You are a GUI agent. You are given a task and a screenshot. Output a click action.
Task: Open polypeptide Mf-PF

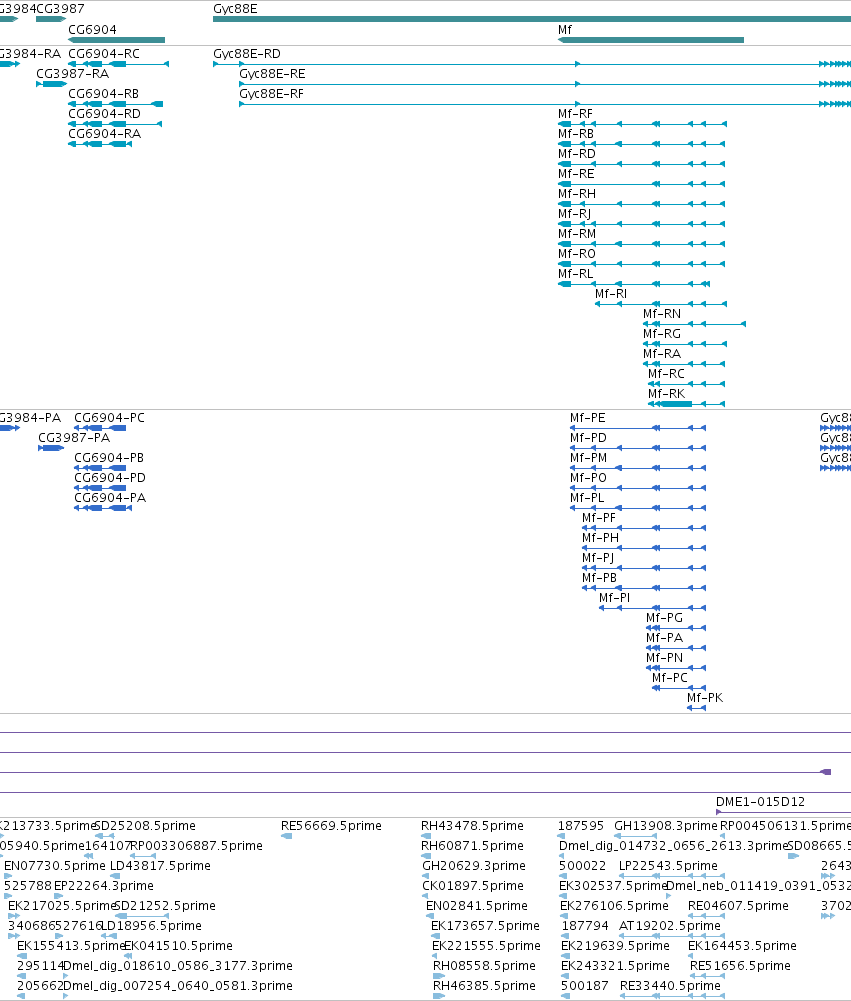tap(599, 518)
